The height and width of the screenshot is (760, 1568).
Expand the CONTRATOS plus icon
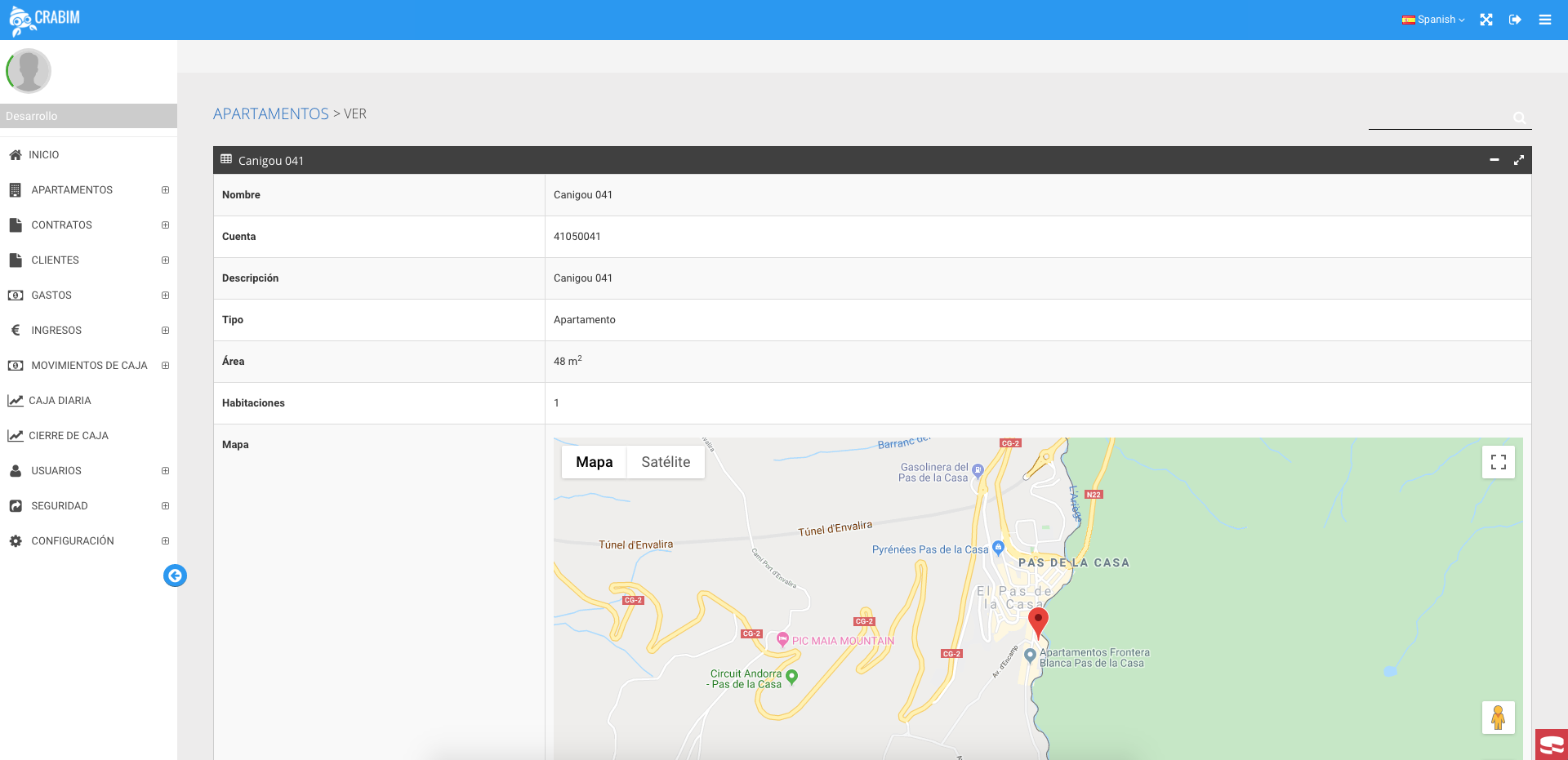tap(165, 225)
